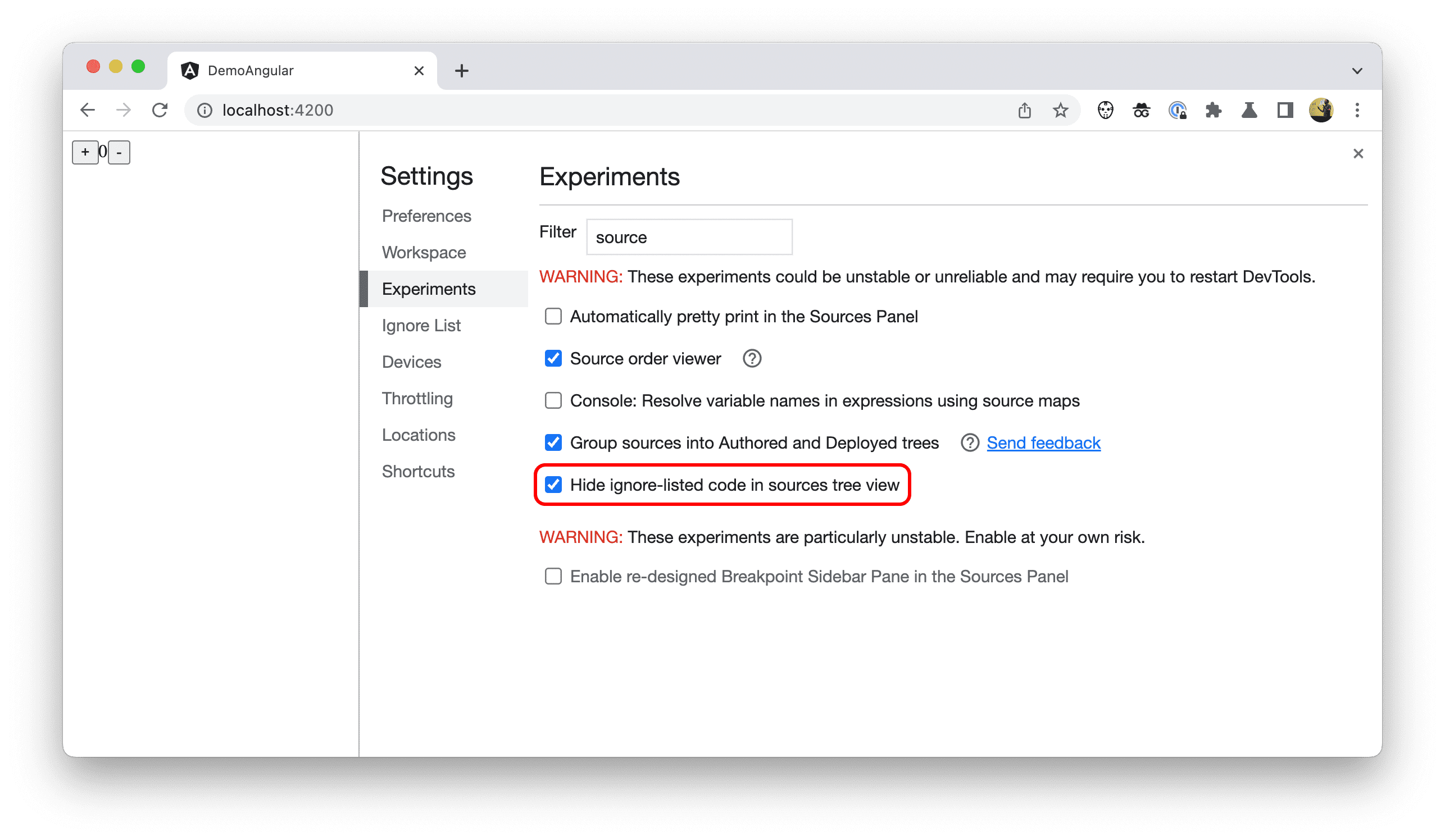Screen dimensions: 1445x840
Task: Click the Chrome profile avatar icon
Action: click(x=1321, y=110)
